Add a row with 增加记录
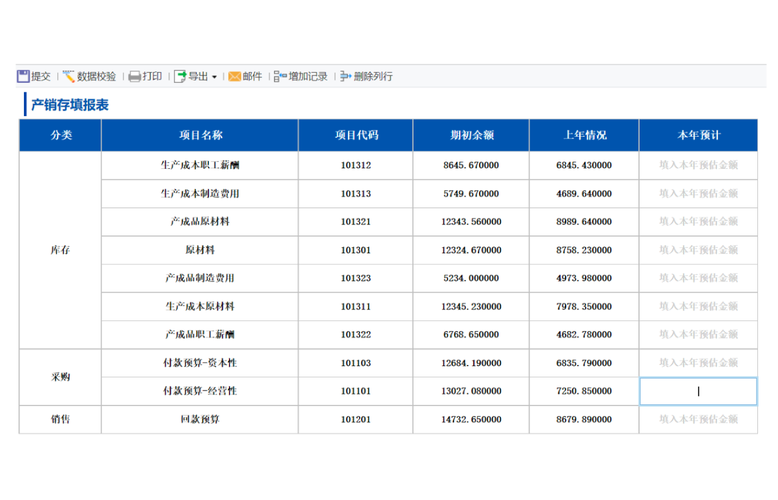 (308, 76)
